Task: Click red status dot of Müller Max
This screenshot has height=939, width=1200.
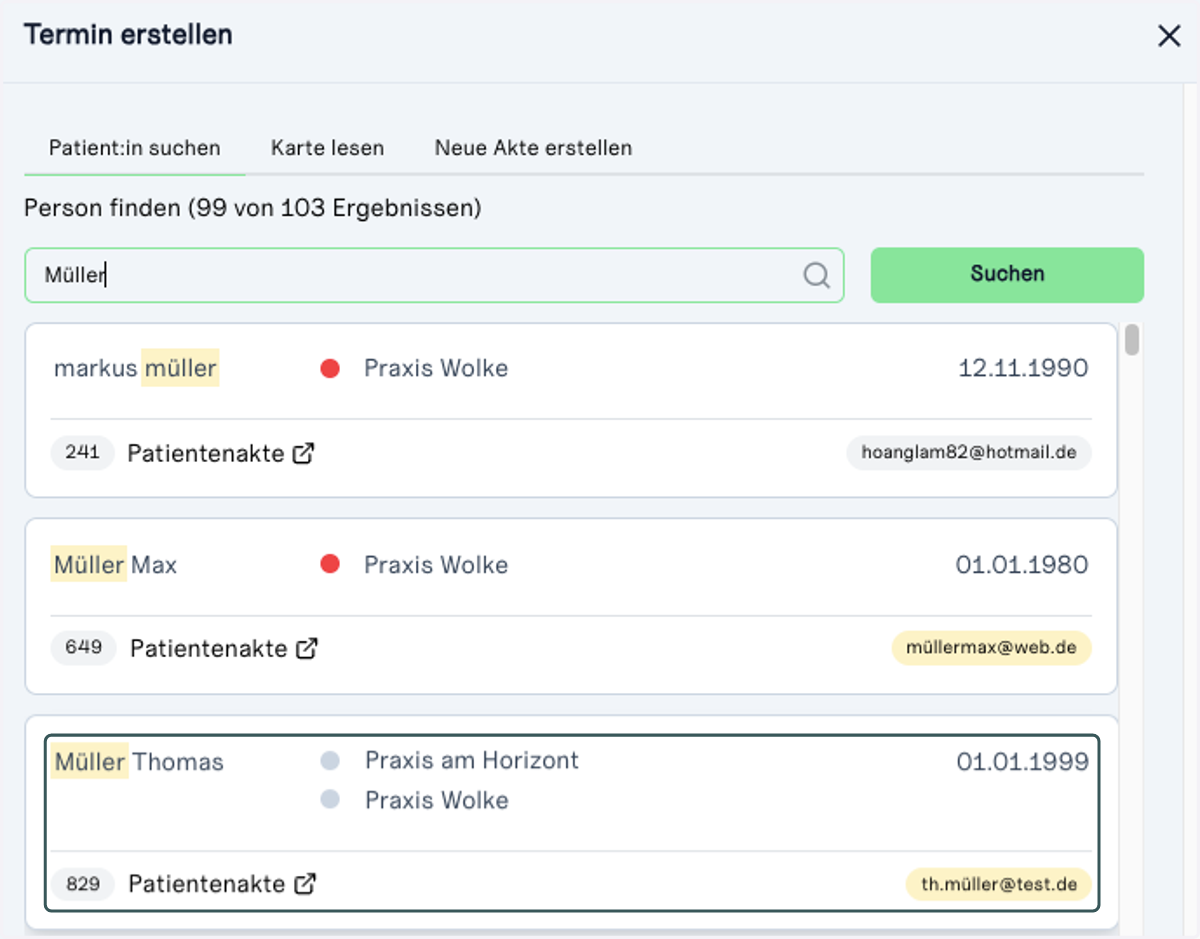Action: (x=330, y=565)
